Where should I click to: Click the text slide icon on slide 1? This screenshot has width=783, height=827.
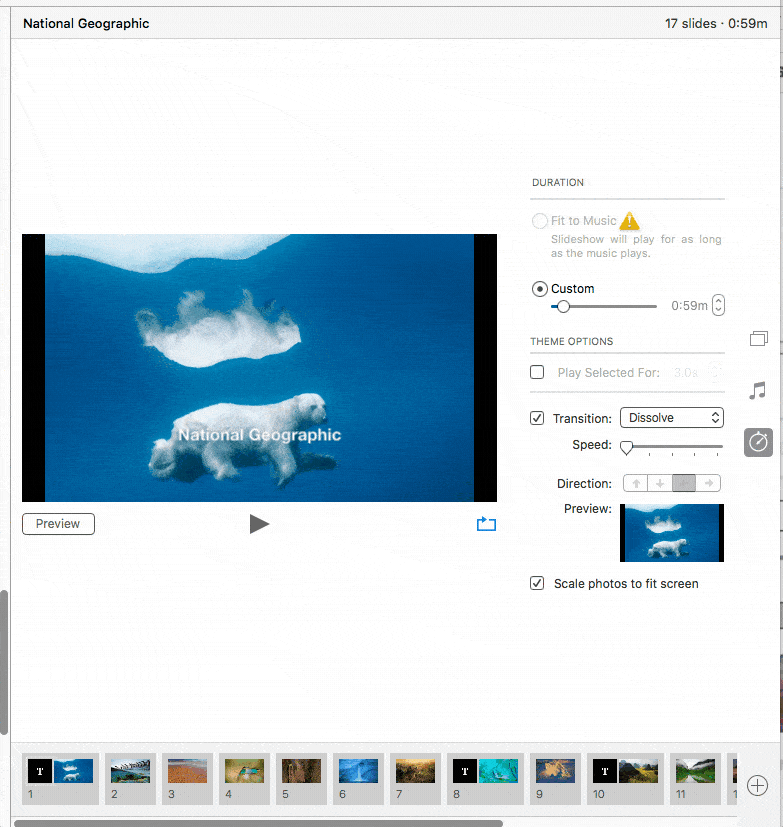coord(40,771)
